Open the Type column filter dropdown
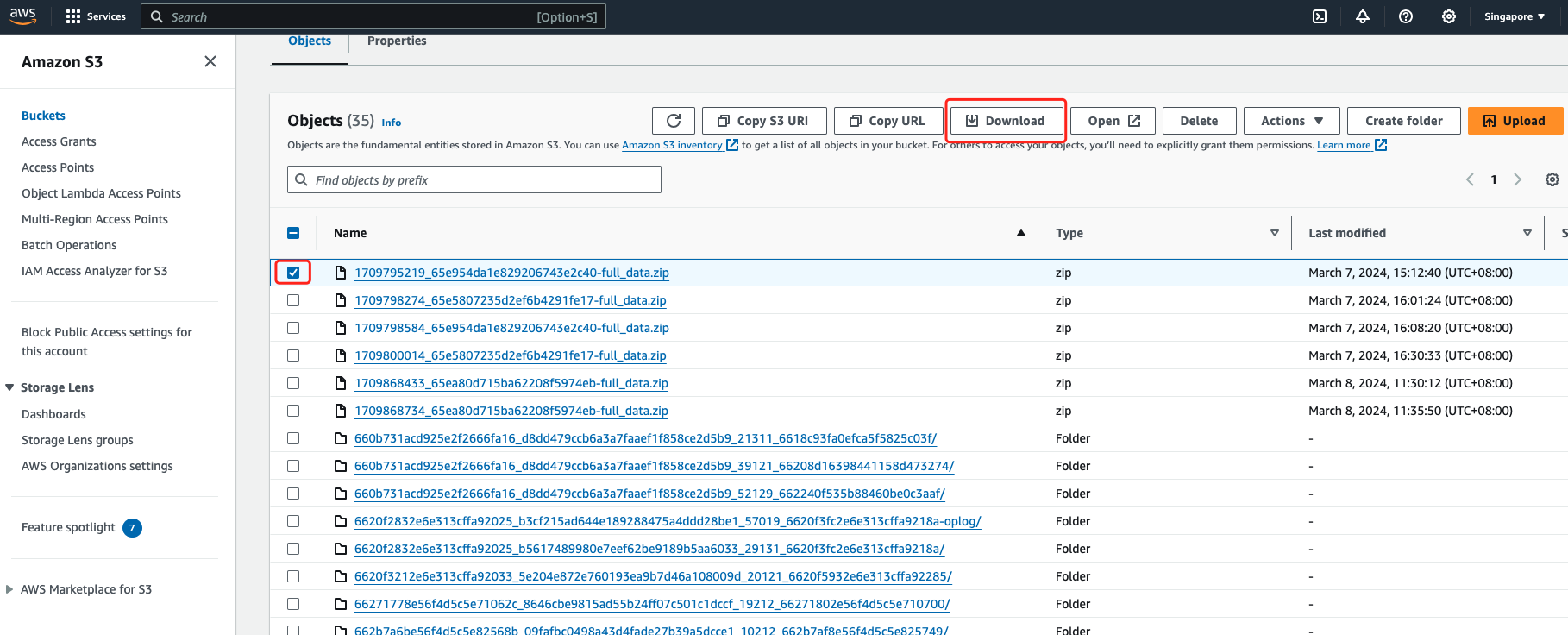Image resolution: width=1568 pixels, height=635 pixels. (x=1275, y=233)
